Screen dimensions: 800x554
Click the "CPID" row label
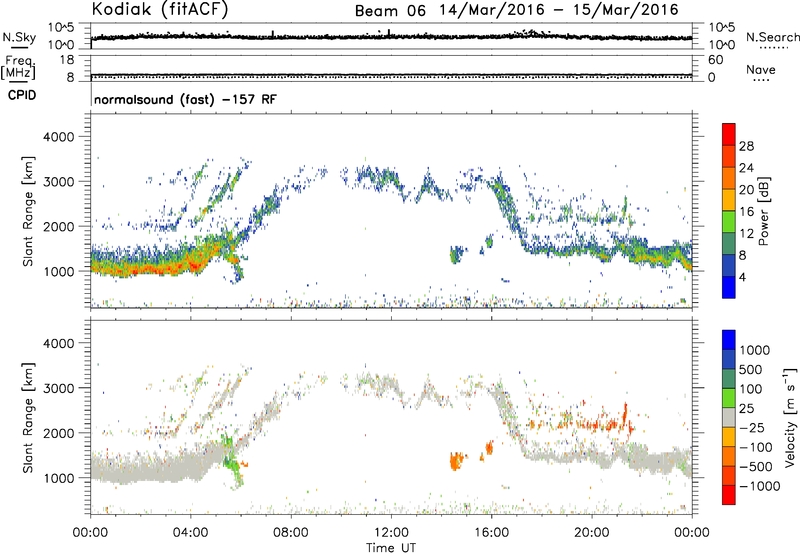(22, 95)
